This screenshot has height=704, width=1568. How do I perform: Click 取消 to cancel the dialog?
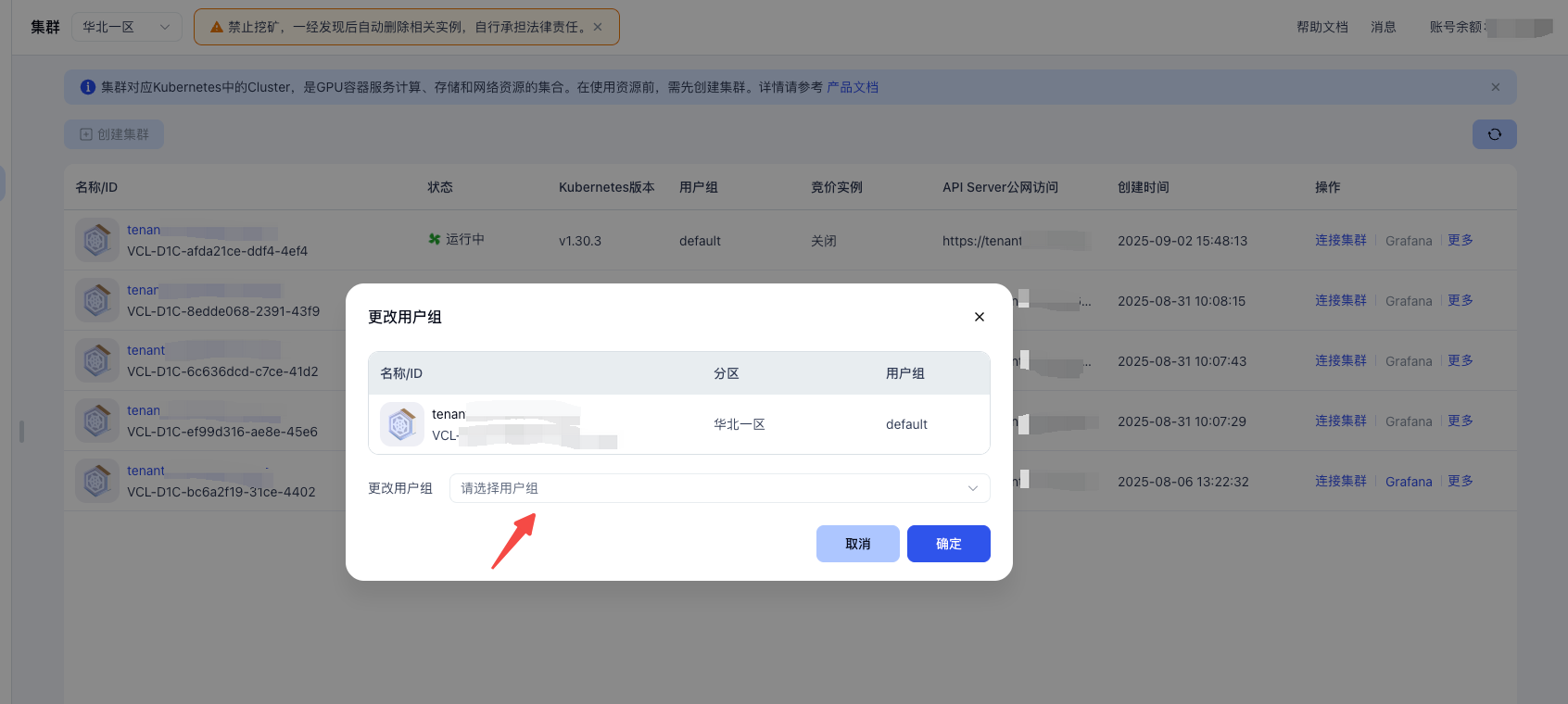[858, 544]
